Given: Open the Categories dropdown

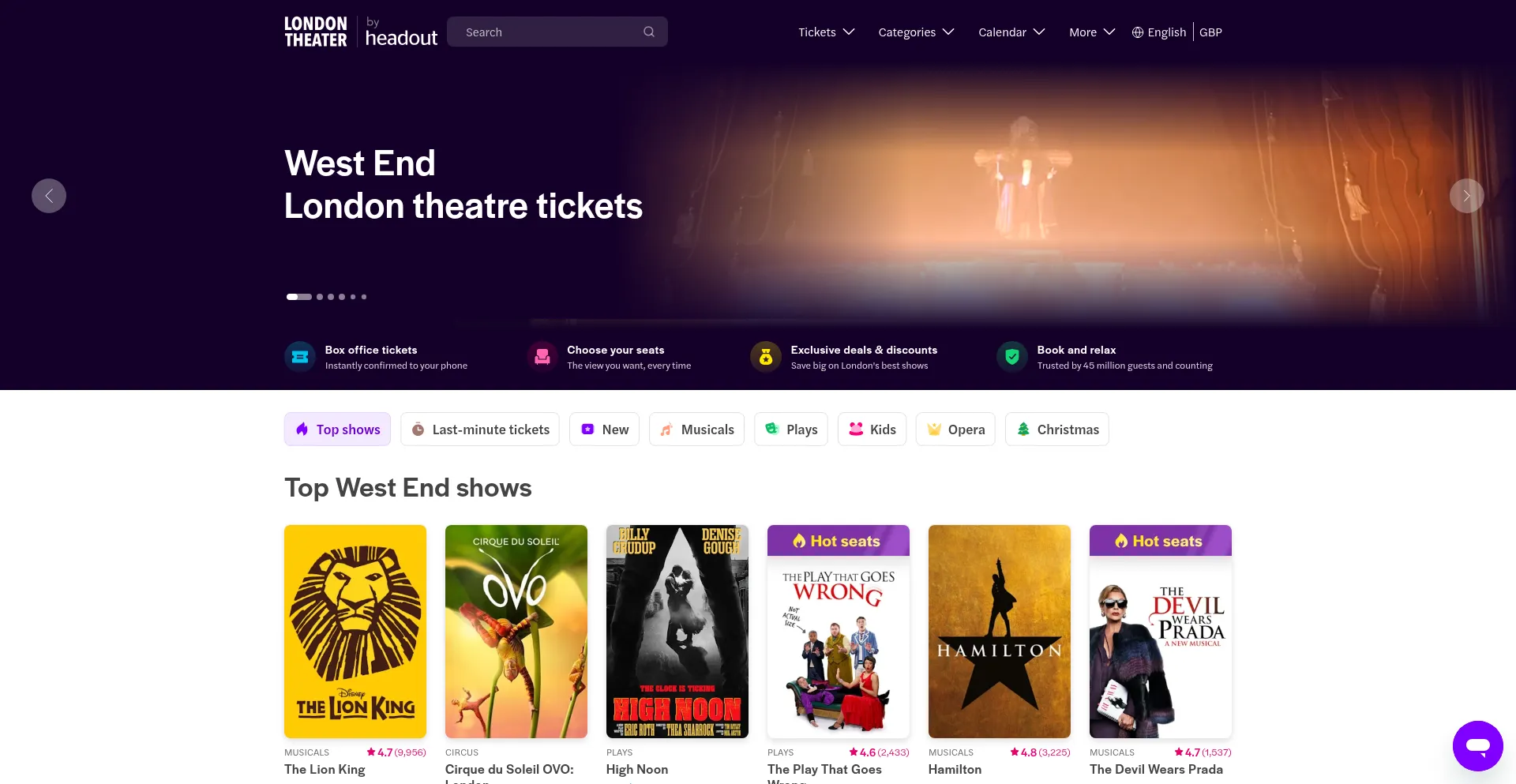Looking at the screenshot, I should point(916,32).
